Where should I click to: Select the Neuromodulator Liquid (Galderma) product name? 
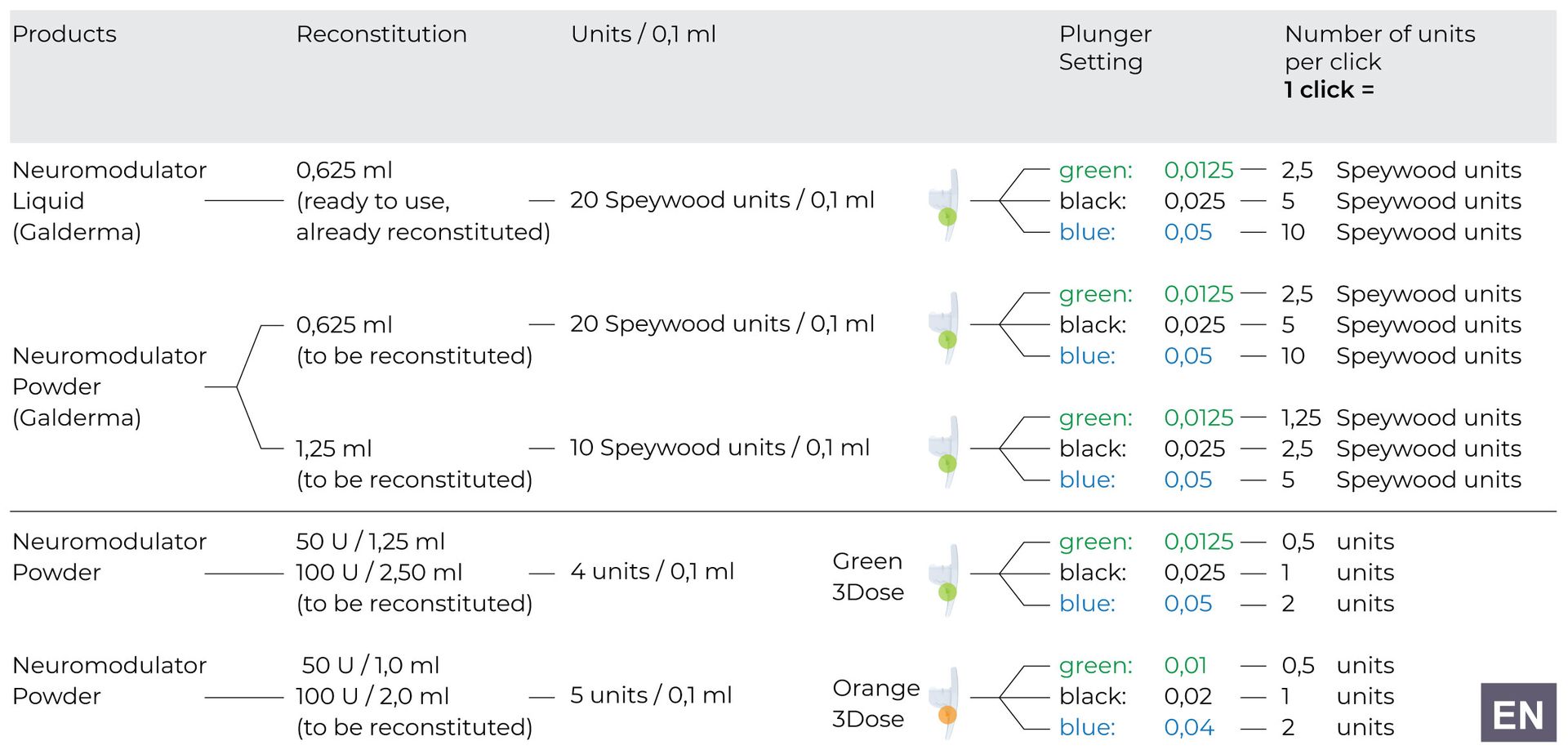point(109,201)
